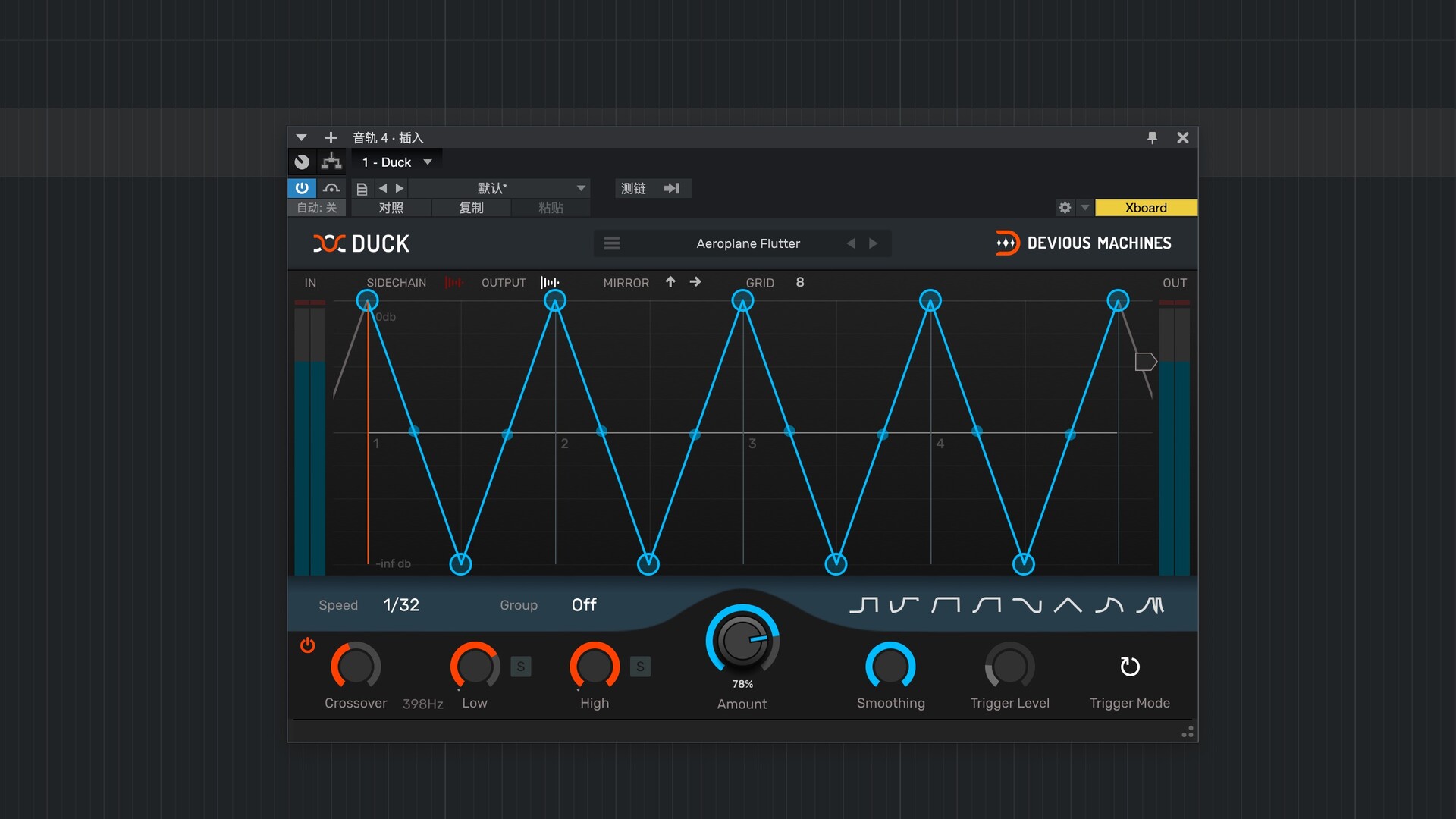Click the Devious Machines logo
This screenshot has height=819, width=1456.
pyautogui.click(x=1083, y=243)
